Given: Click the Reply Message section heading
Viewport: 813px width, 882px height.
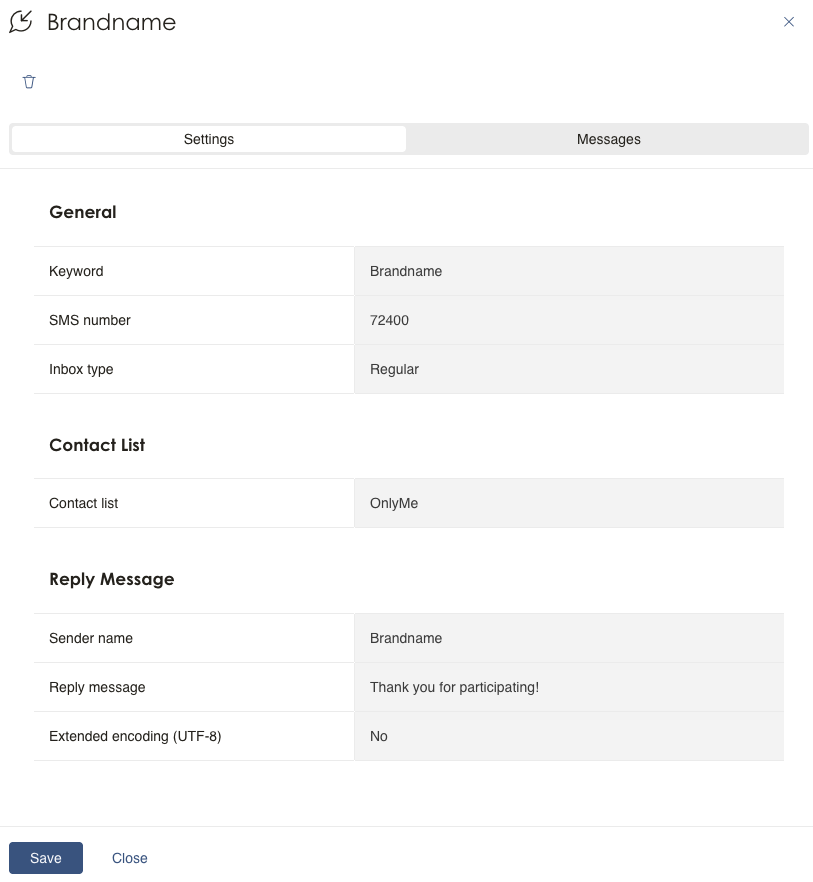Looking at the screenshot, I should [x=111, y=579].
